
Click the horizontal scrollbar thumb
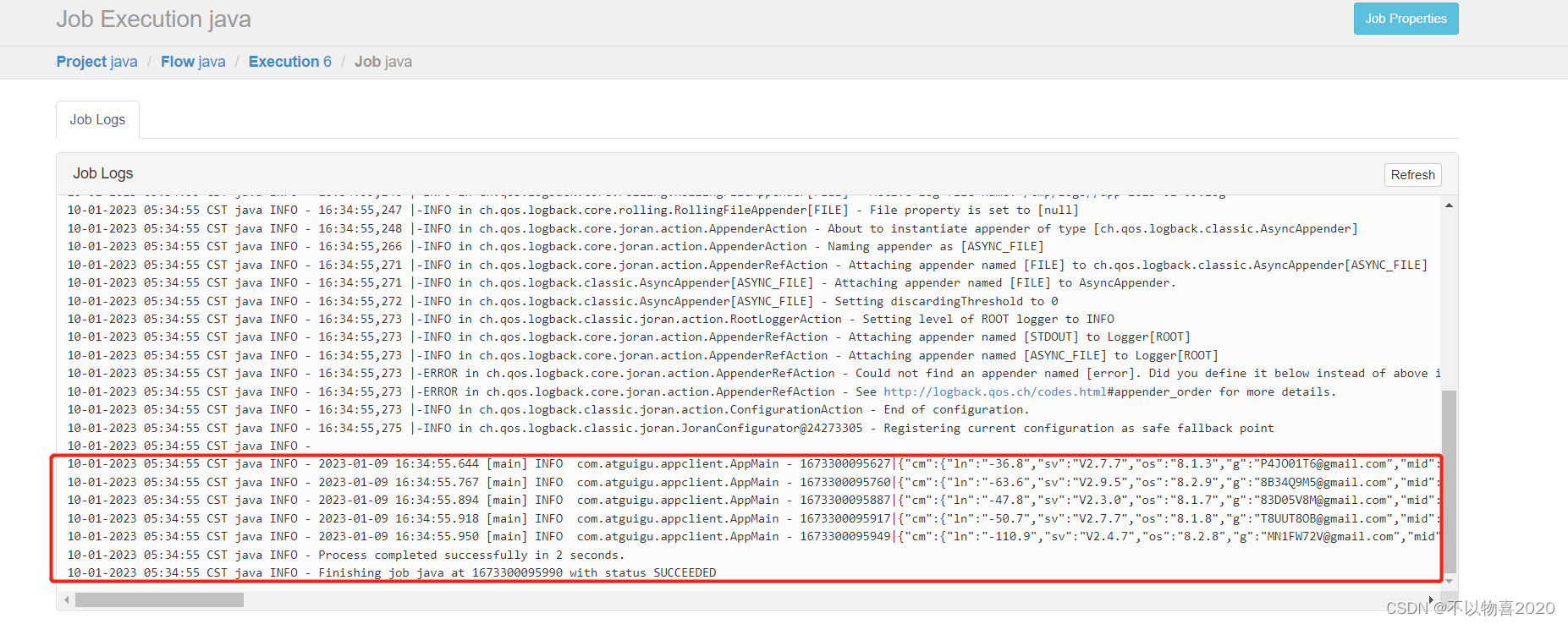click(x=159, y=599)
